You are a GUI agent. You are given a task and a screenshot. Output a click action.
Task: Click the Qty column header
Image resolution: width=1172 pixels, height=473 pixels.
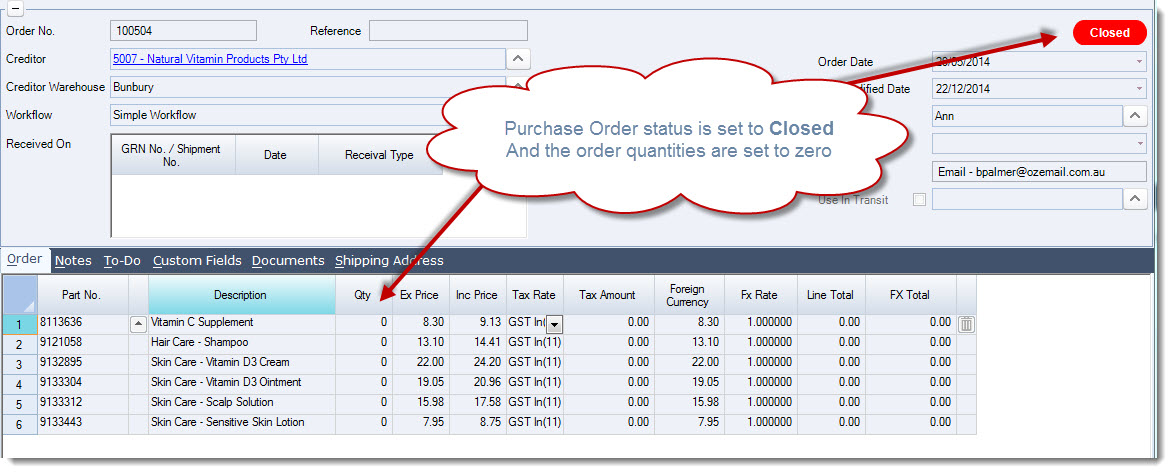(363, 294)
